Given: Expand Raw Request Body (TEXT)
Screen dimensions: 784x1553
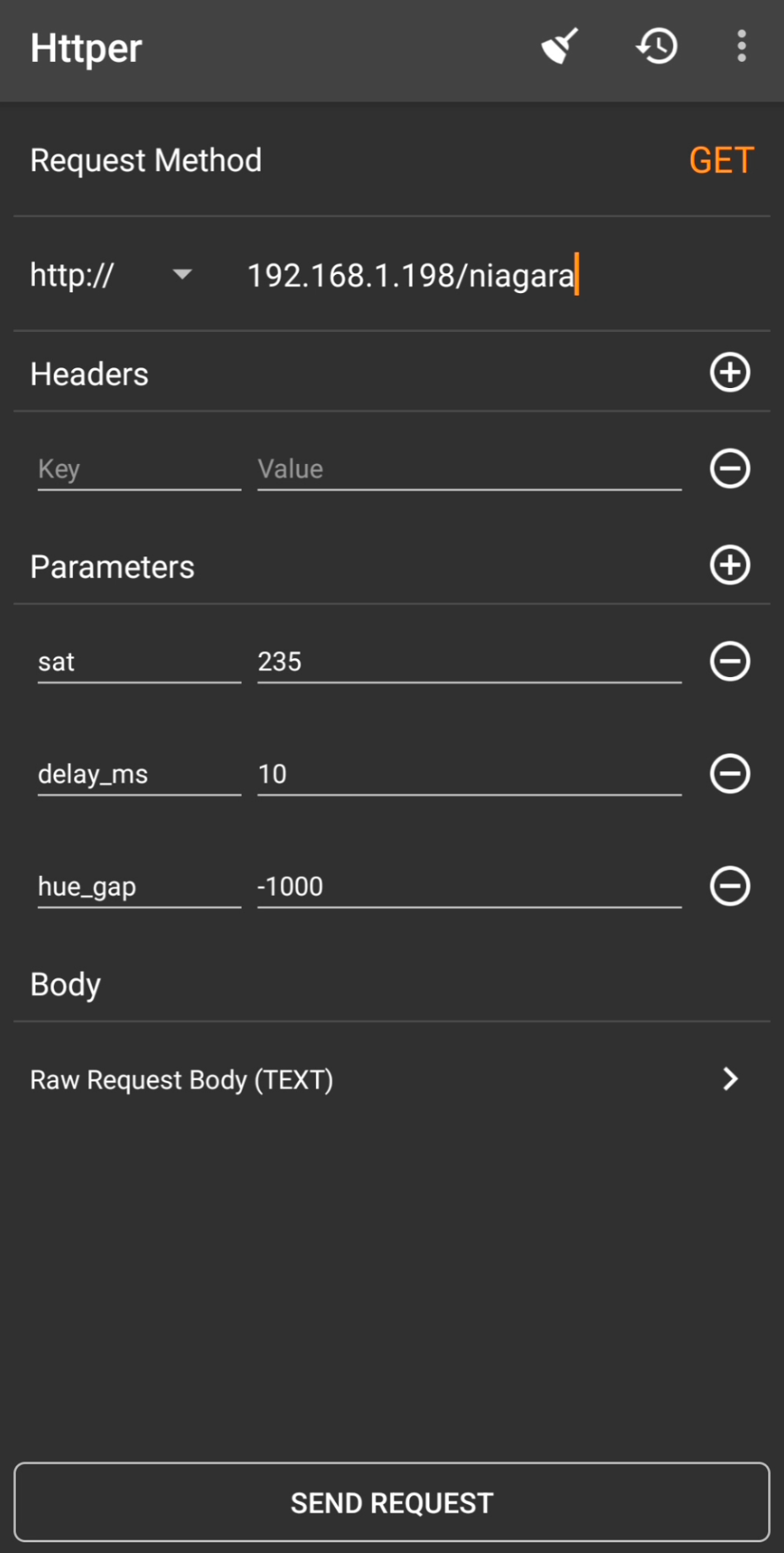Looking at the screenshot, I should pos(391,1079).
